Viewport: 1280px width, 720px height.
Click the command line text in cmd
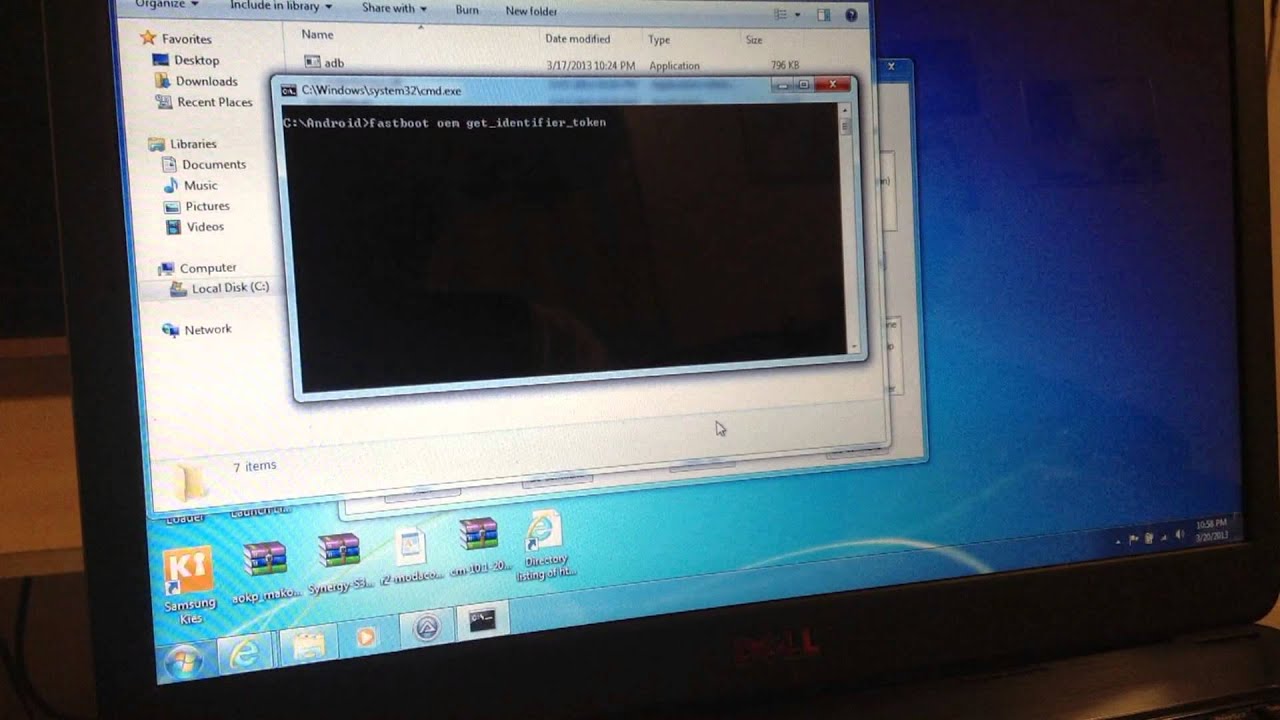[444, 123]
